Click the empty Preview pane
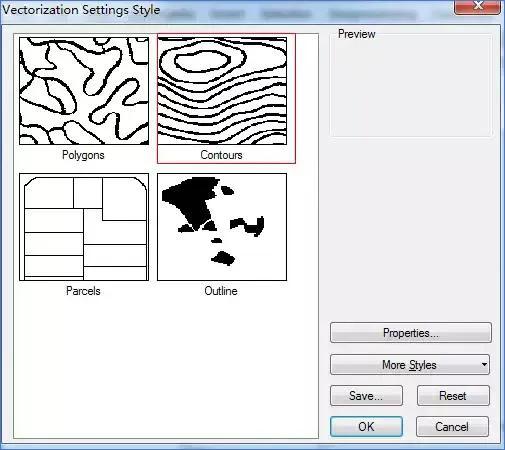 [411, 86]
